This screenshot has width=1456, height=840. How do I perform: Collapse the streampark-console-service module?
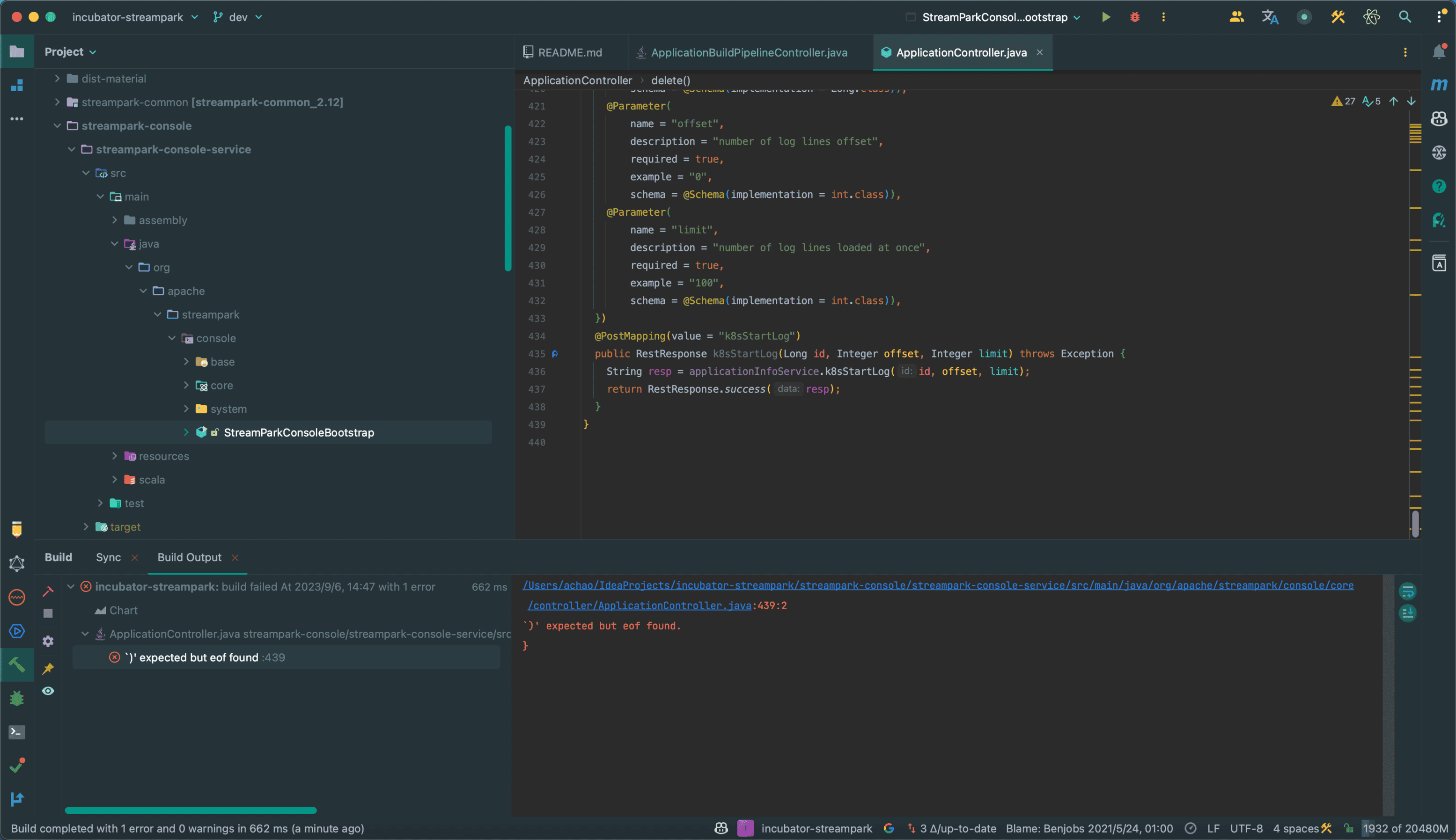pyautogui.click(x=72, y=149)
